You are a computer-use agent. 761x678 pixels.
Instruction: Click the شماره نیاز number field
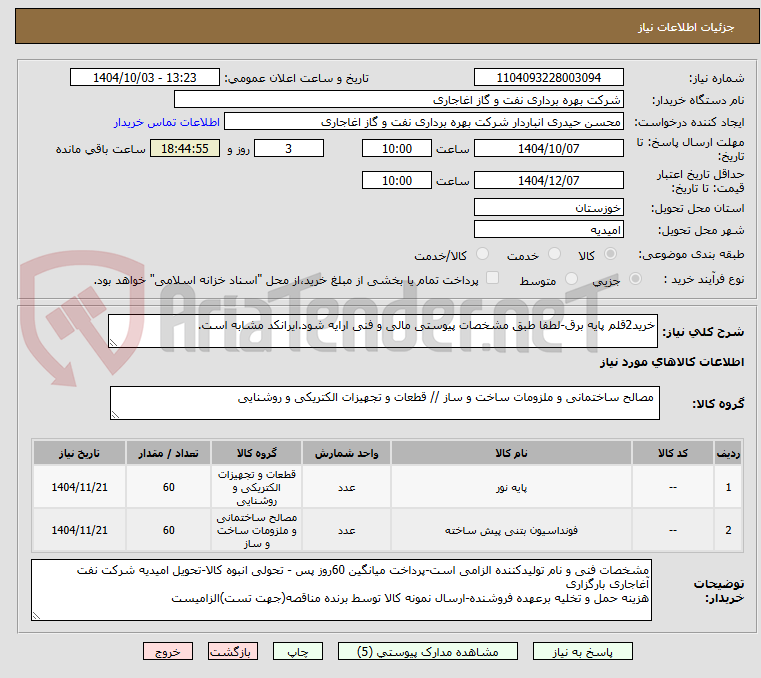[x=548, y=78]
